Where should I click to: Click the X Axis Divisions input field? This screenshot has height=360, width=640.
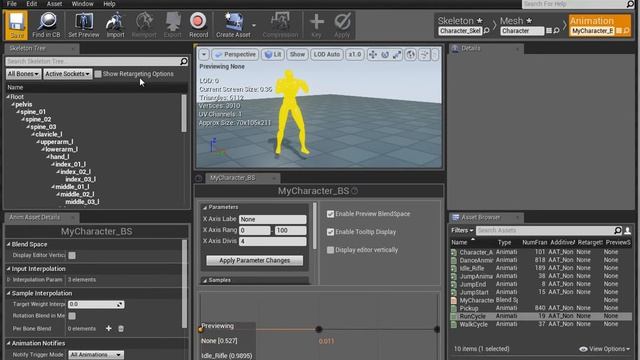pyautogui.click(x=273, y=242)
